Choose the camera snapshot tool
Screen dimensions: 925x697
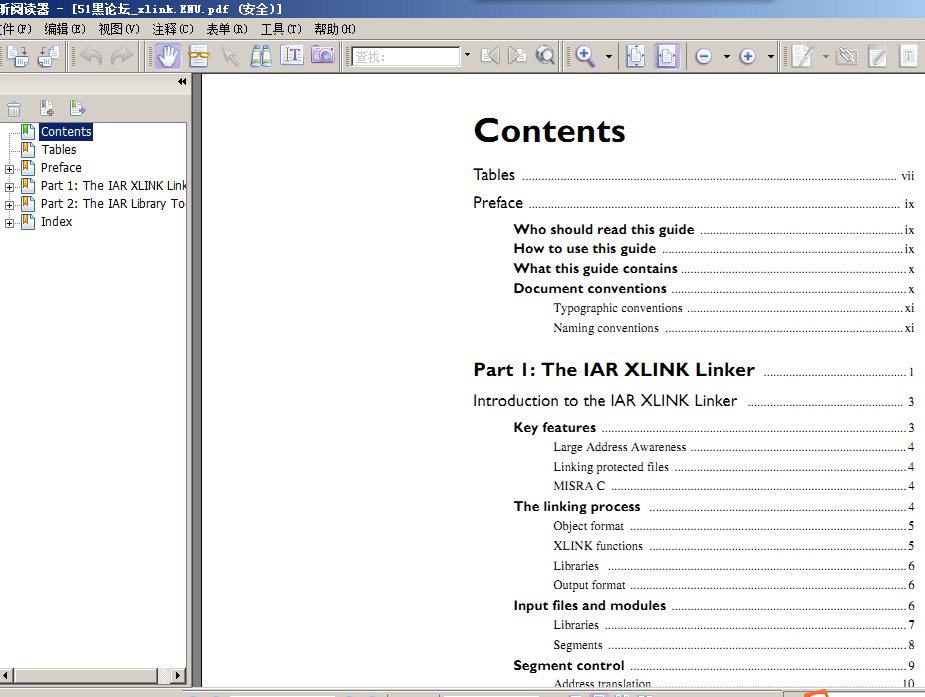[x=323, y=55]
